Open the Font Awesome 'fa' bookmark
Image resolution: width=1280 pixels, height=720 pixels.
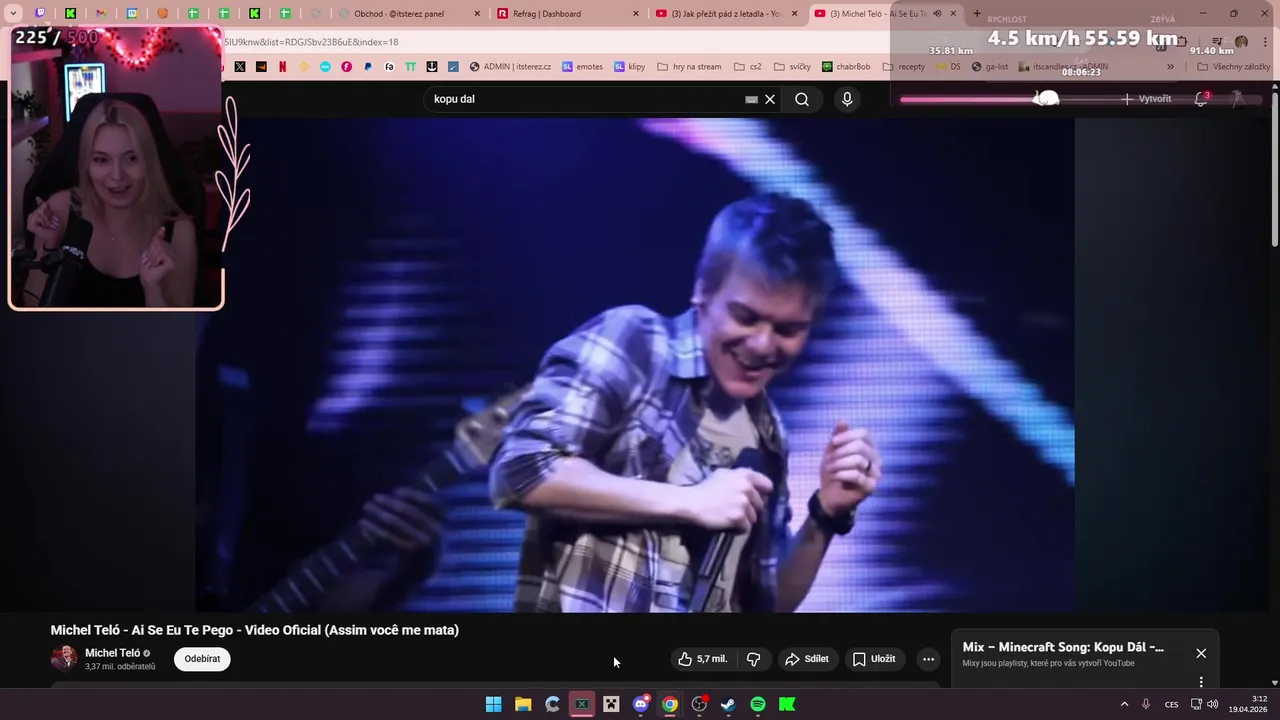(x=389, y=67)
